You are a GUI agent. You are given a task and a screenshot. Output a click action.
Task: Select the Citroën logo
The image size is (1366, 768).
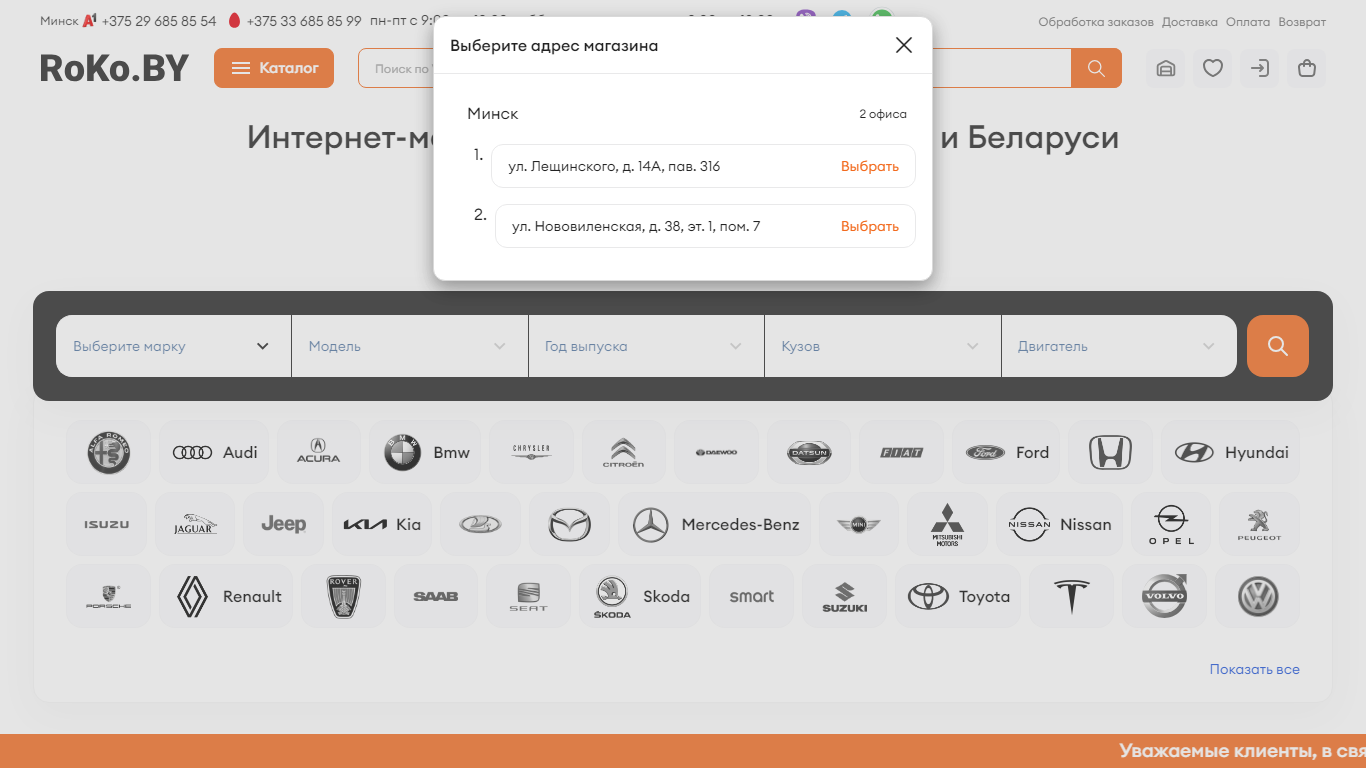(x=624, y=452)
